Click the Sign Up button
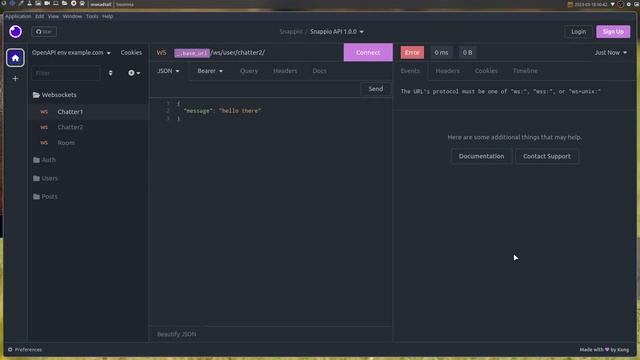Viewport: 640px width, 360px height. tap(613, 31)
